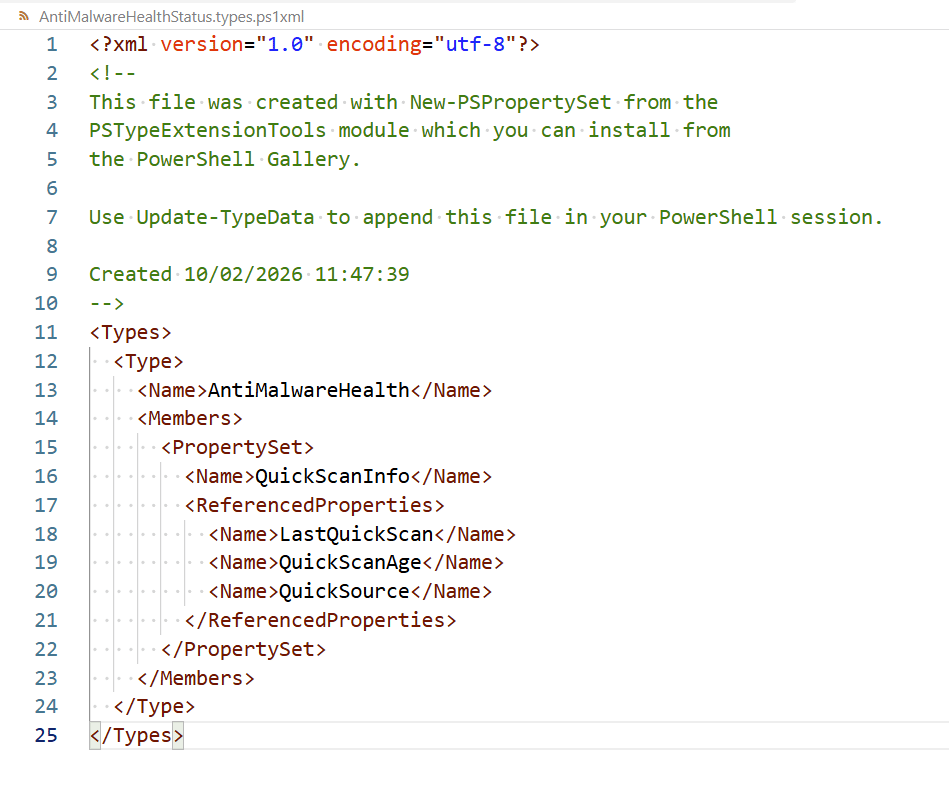Click the AntiMalwareHealthStatus.types.ps1xml breadcrumb filename
The width and height of the screenshot is (949, 791).
(x=172, y=17)
